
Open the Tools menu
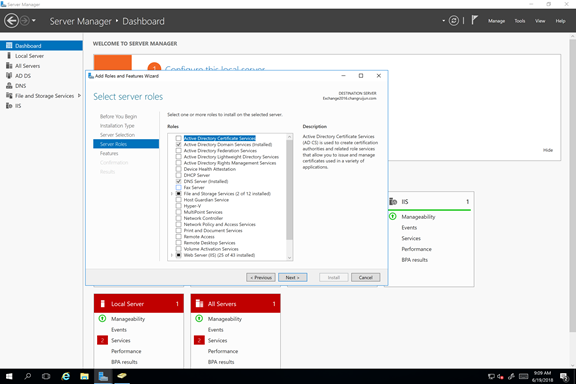(x=519, y=21)
